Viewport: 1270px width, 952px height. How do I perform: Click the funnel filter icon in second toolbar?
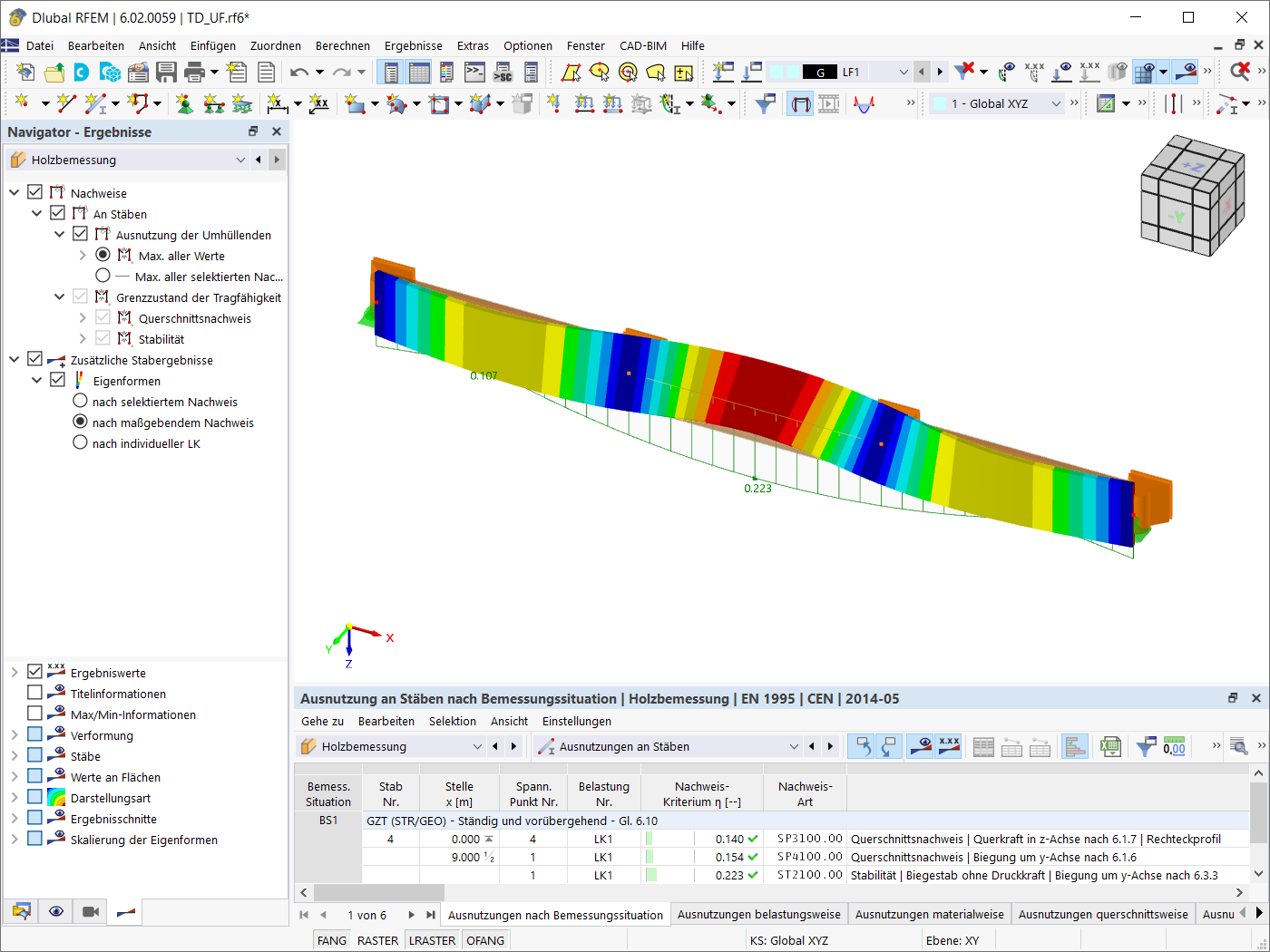tap(766, 103)
